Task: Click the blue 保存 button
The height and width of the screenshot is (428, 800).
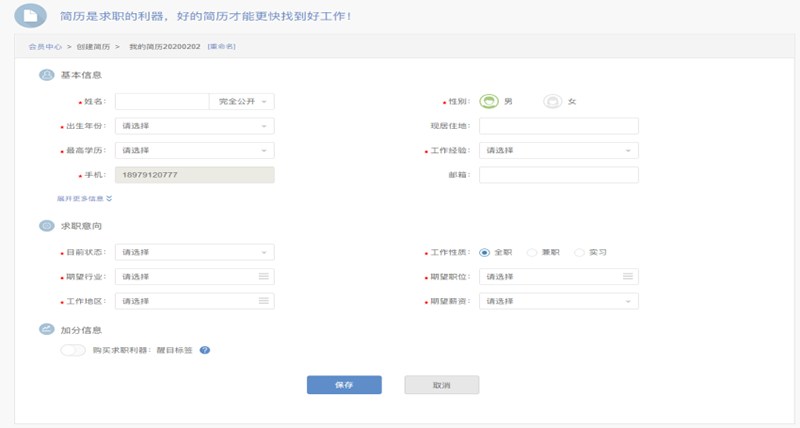Action: [x=344, y=385]
